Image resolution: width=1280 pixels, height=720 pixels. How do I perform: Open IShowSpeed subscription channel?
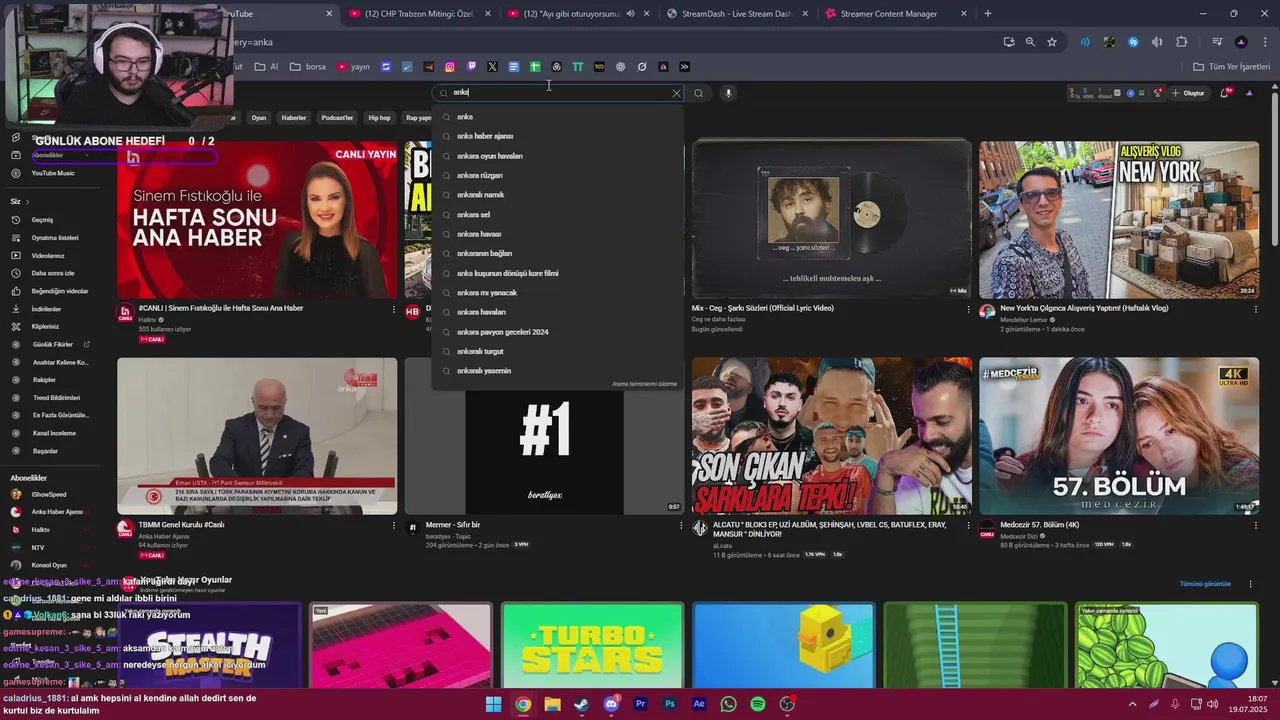48,494
